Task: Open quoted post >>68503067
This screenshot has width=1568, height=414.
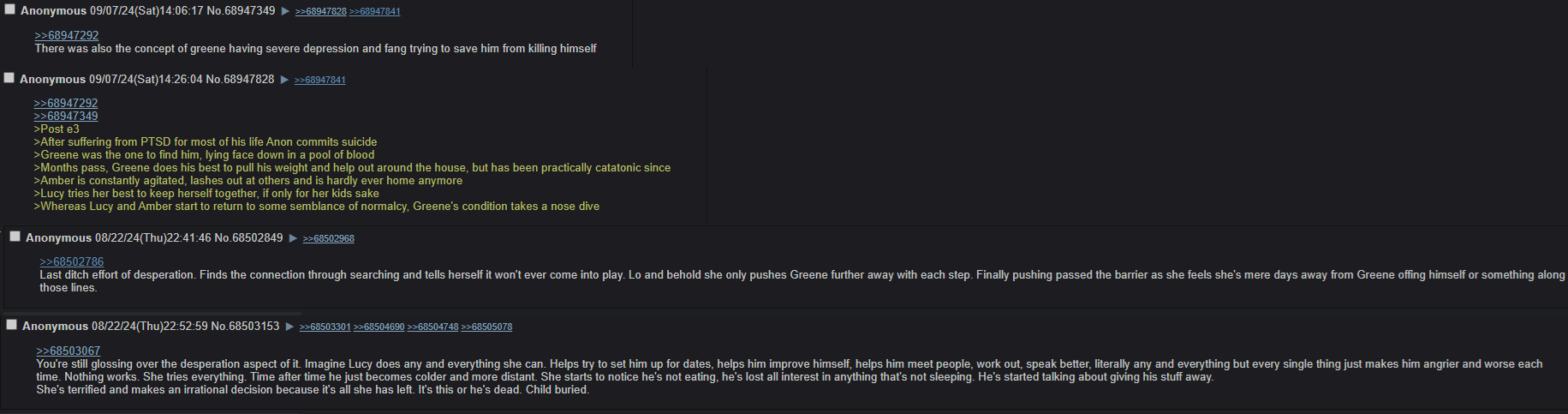Action: 69,351
